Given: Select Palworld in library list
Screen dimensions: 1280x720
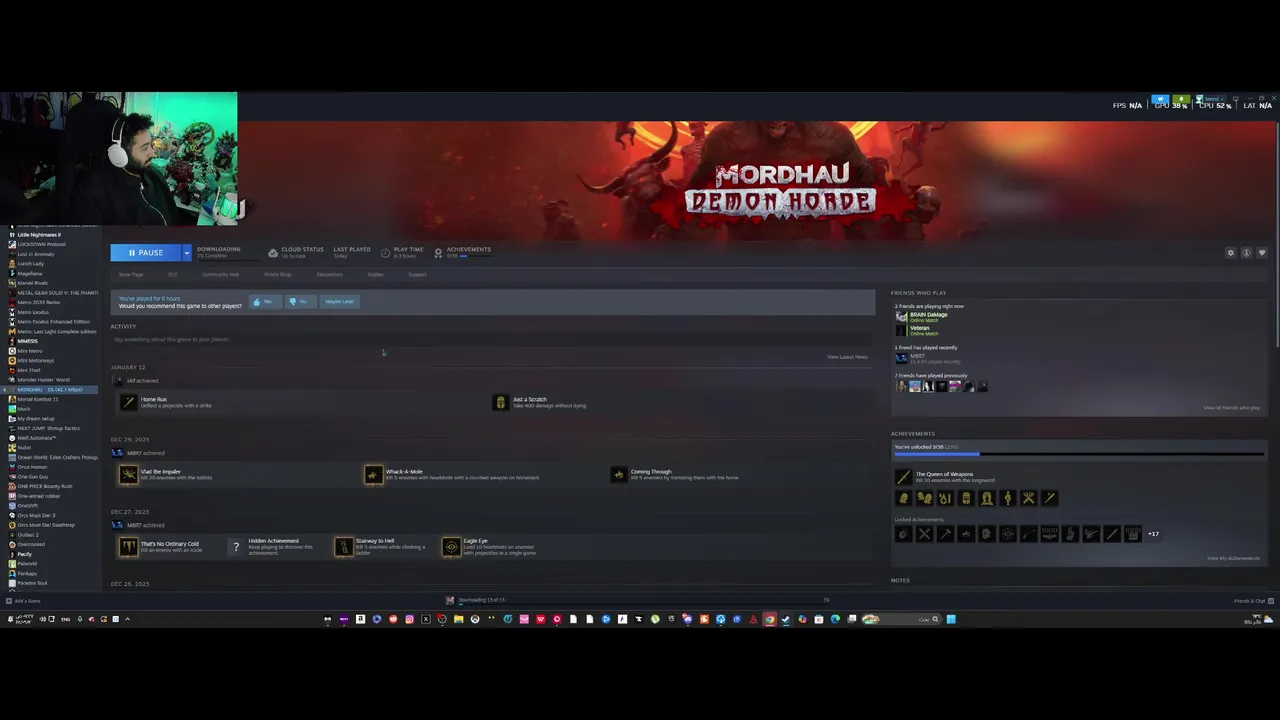Looking at the screenshot, I should point(27,564).
